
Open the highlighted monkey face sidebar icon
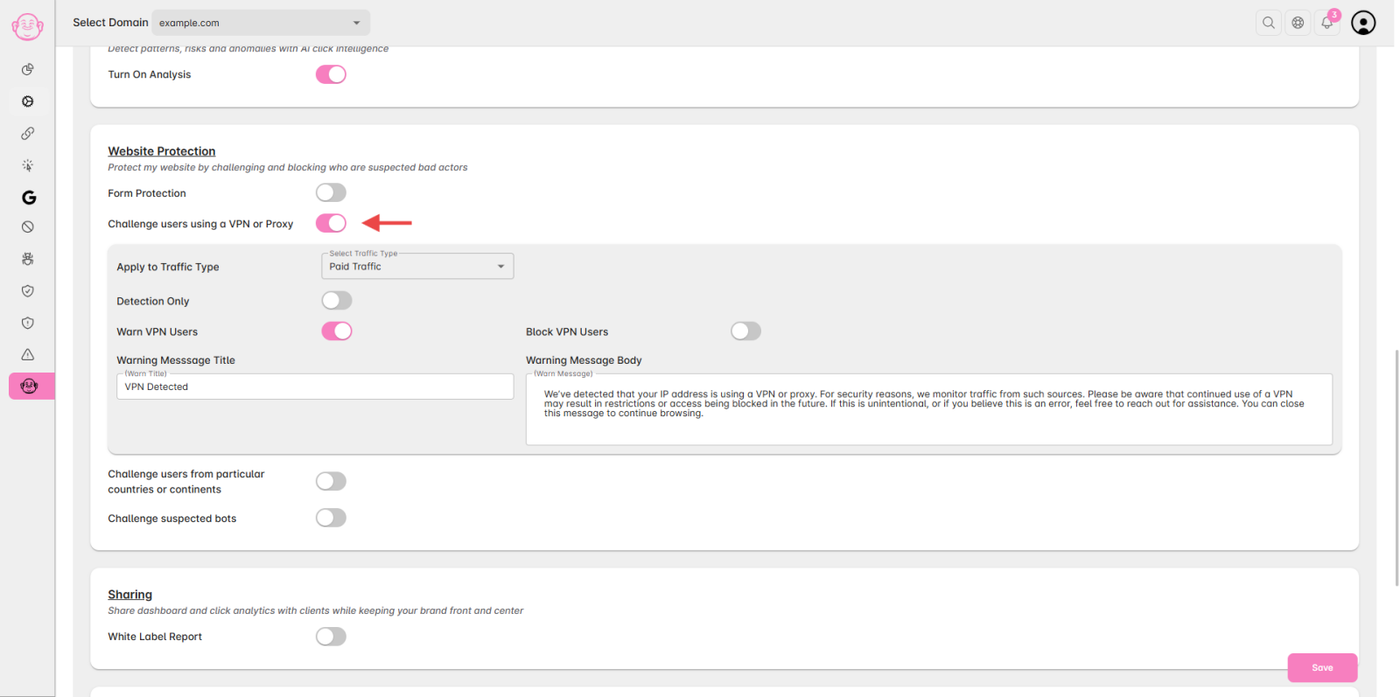point(29,386)
